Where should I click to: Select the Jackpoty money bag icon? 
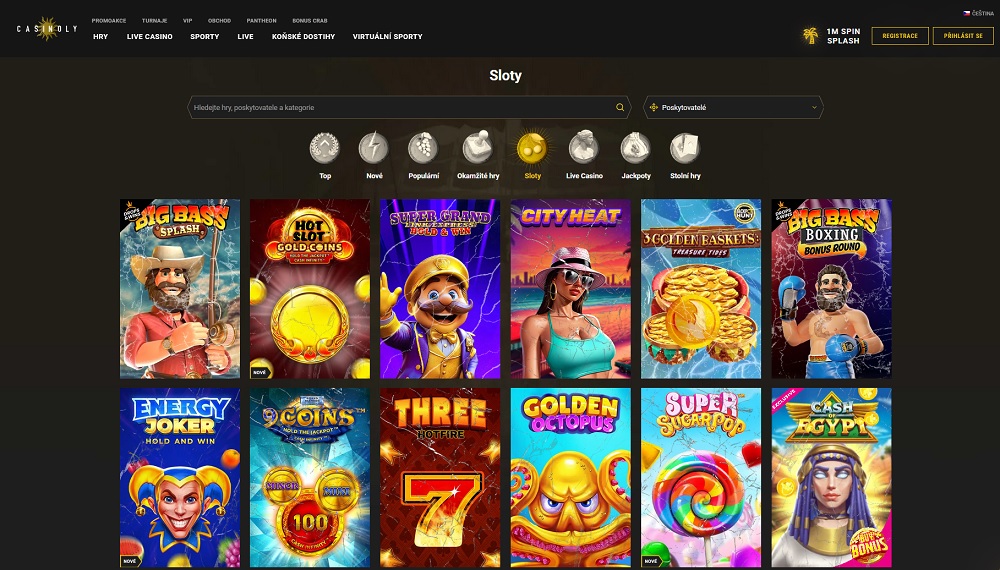(x=636, y=148)
